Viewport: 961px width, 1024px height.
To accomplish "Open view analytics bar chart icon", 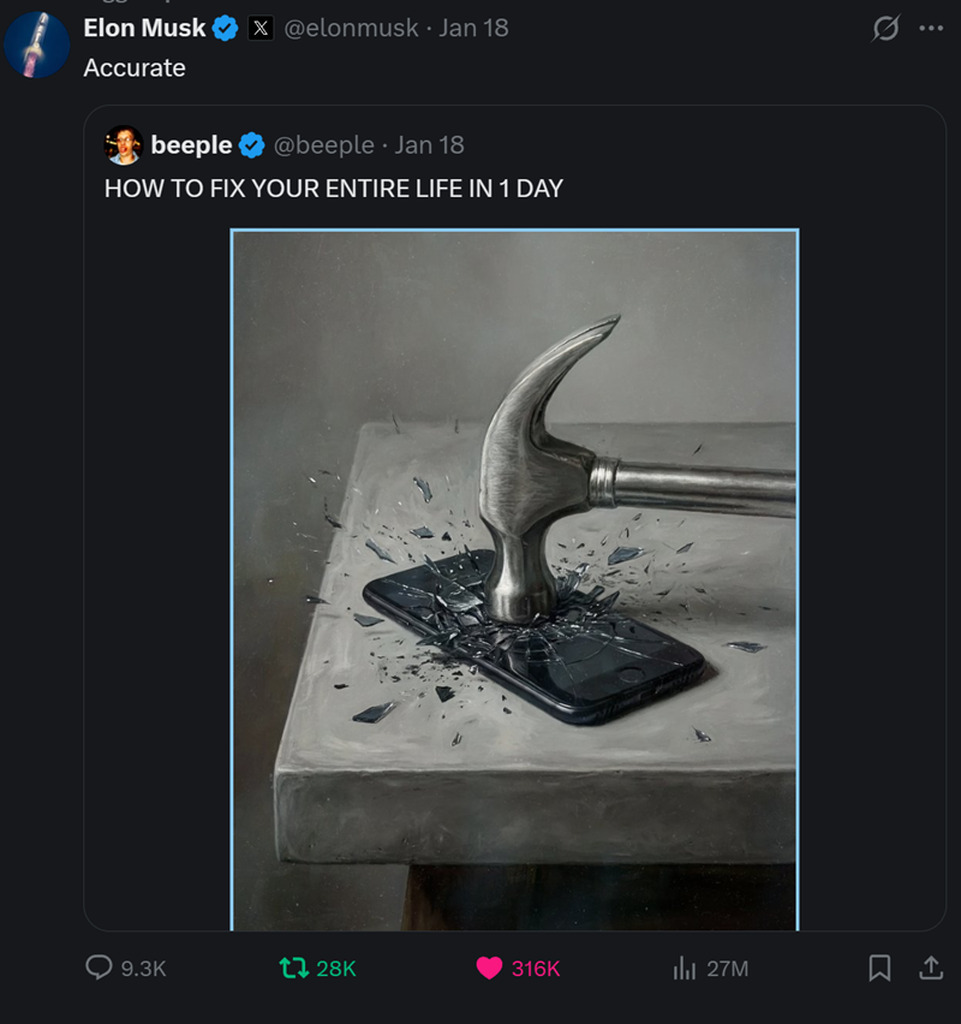I will point(684,967).
